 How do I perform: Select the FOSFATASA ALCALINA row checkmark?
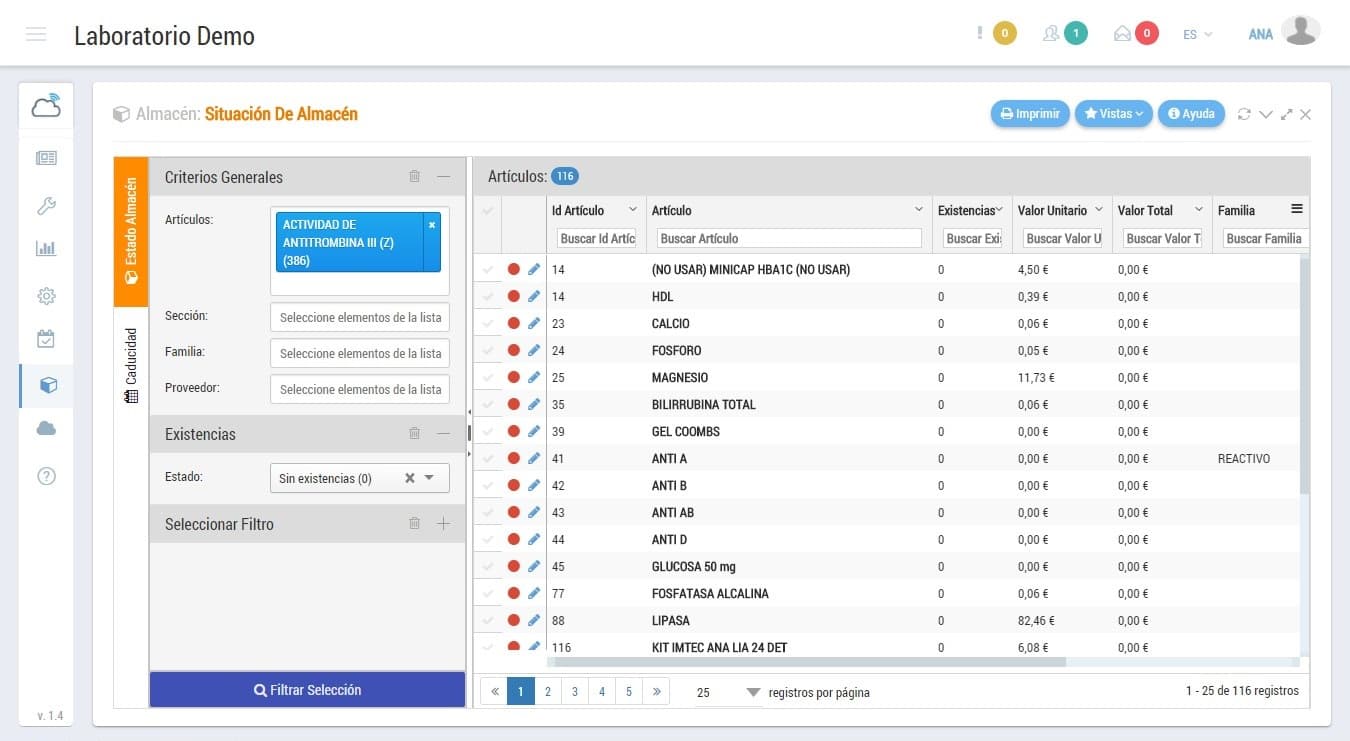coord(488,593)
